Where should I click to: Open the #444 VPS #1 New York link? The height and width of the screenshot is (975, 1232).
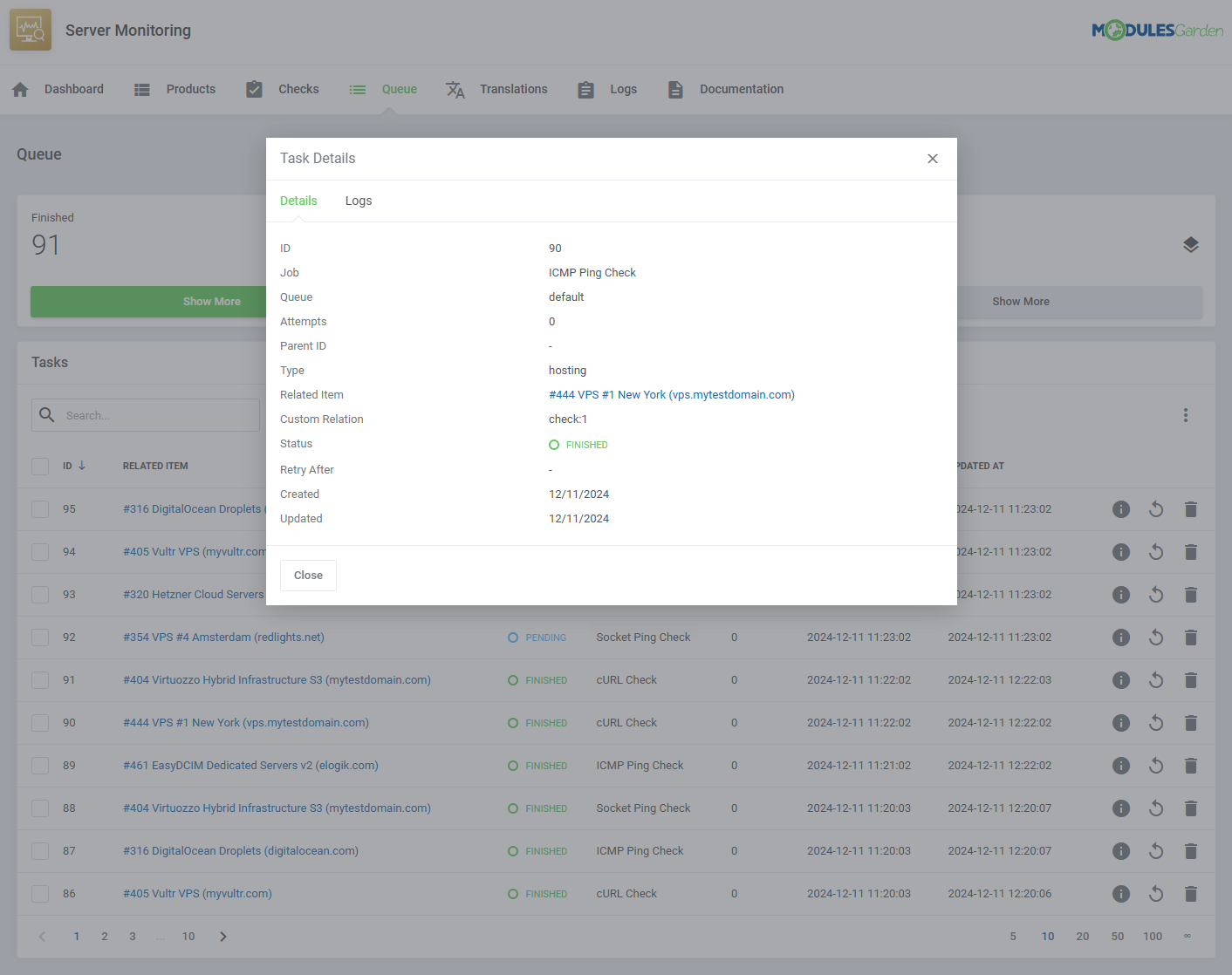coord(671,394)
